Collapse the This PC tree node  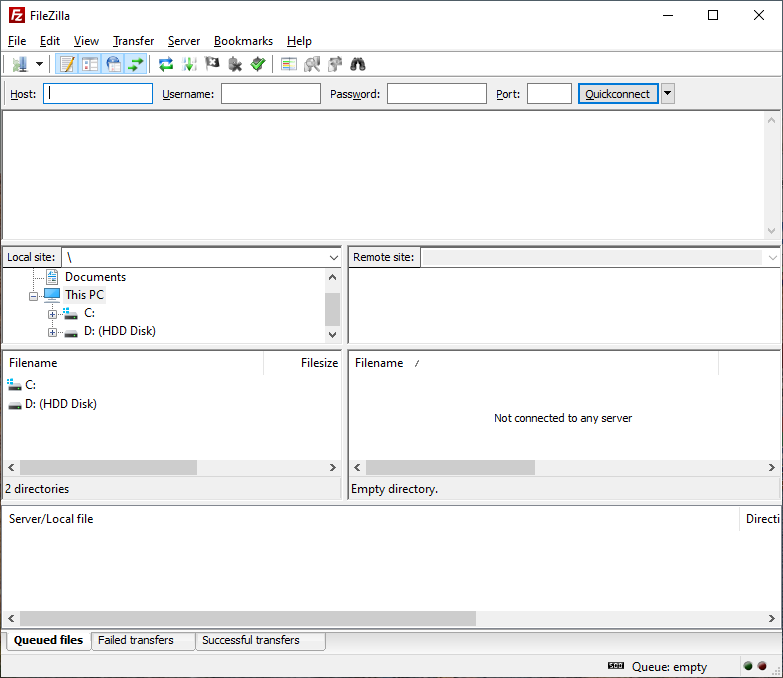[x=33, y=296]
